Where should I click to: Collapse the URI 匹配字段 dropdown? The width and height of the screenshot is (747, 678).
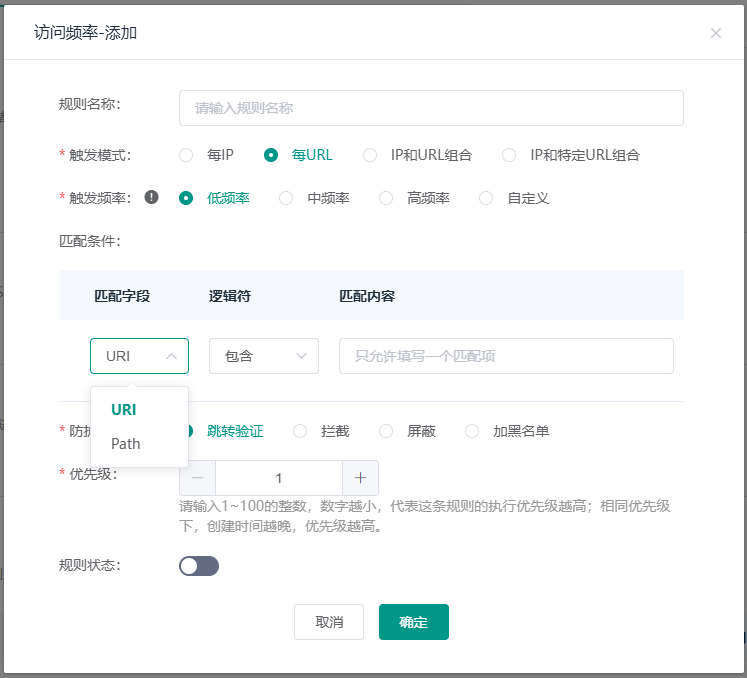[139, 356]
